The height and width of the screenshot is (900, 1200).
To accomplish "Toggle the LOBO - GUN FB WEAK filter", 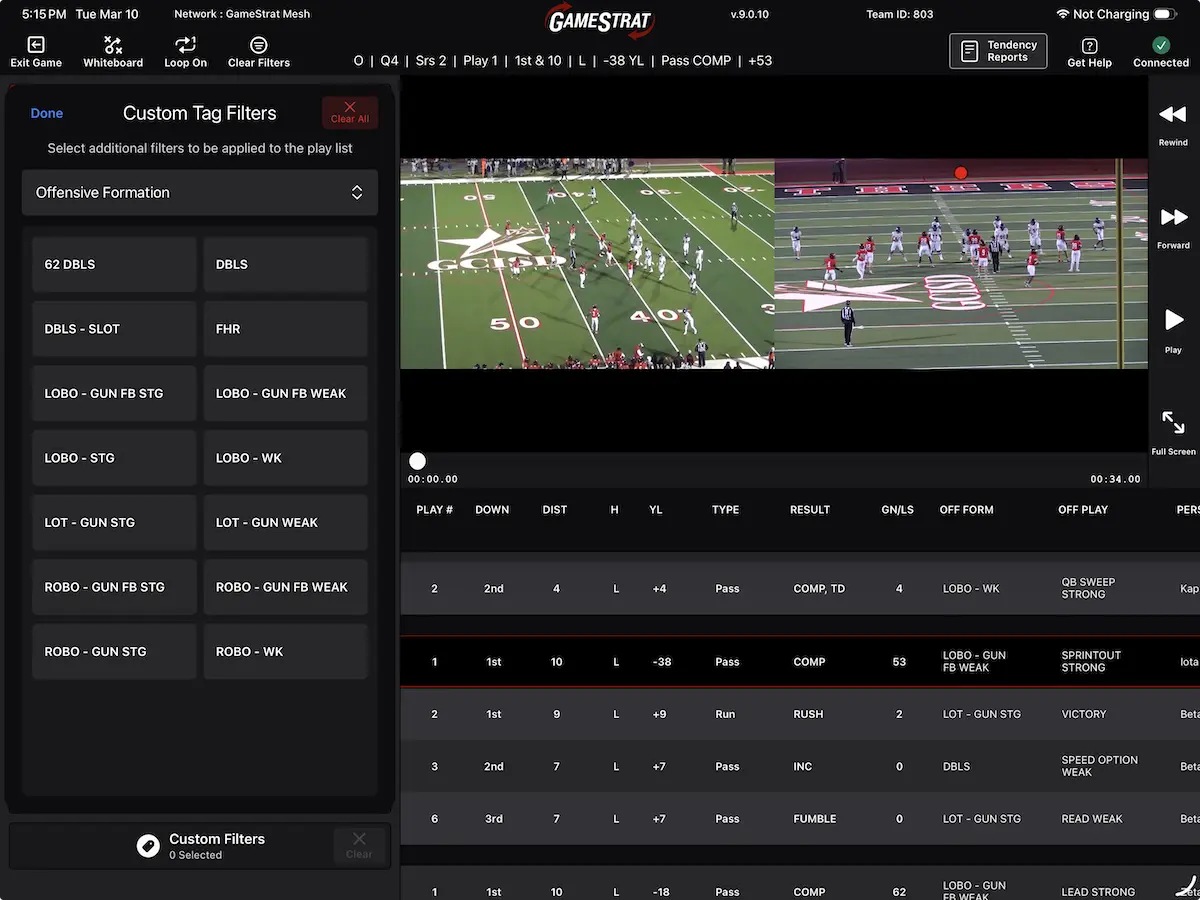I will tap(285, 394).
